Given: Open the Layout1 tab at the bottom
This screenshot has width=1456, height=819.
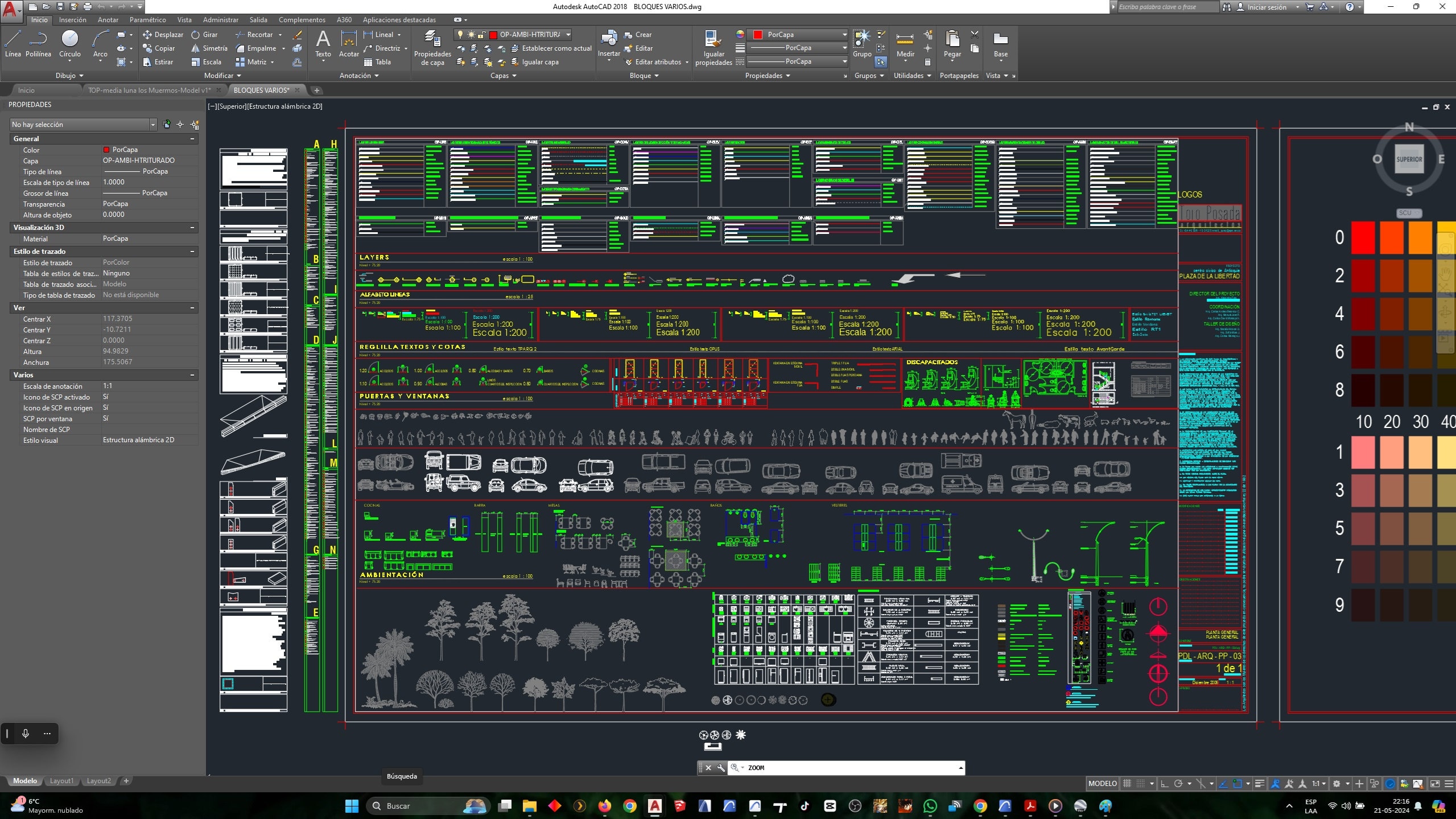Looking at the screenshot, I should click(61, 781).
